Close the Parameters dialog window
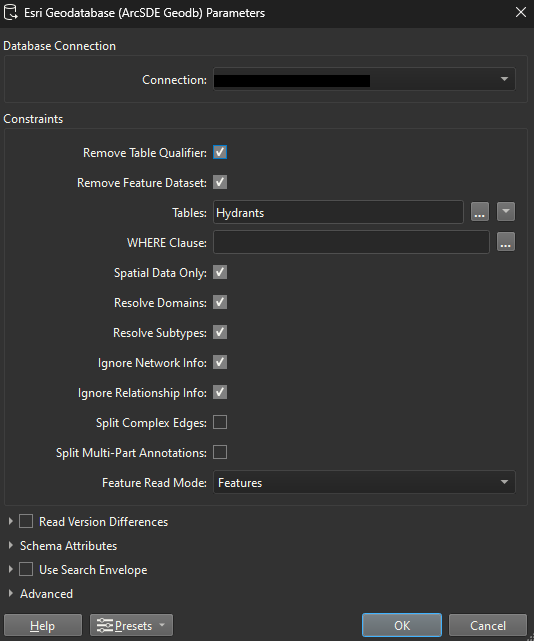534x641 pixels. click(521, 12)
